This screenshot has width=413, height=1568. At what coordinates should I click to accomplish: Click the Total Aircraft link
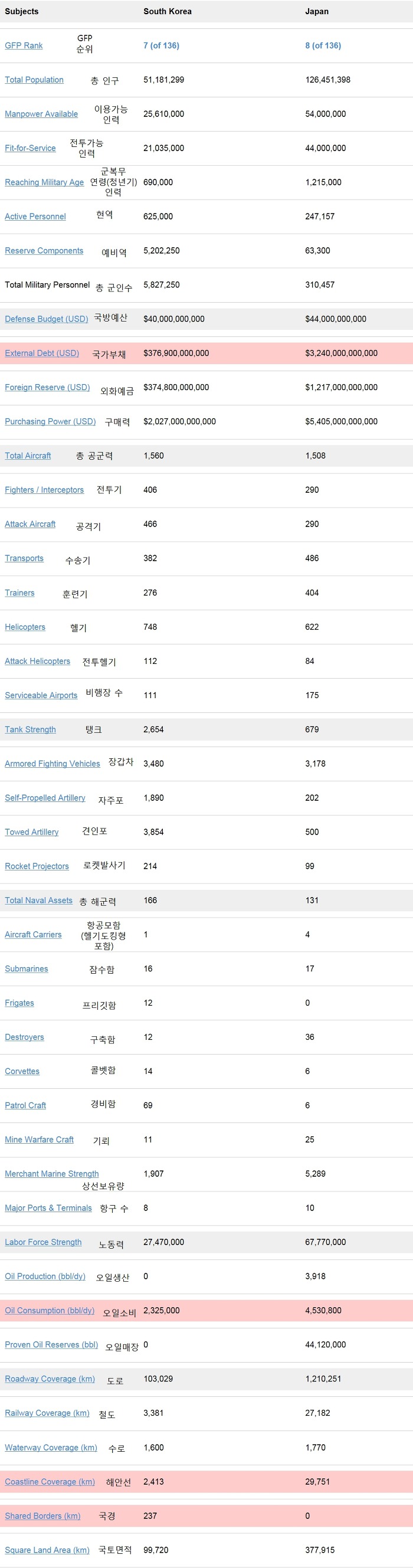click(28, 456)
